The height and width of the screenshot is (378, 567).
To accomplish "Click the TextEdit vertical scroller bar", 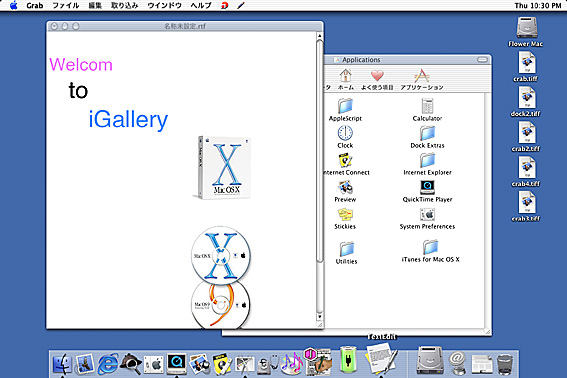I will click(x=320, y=151).
